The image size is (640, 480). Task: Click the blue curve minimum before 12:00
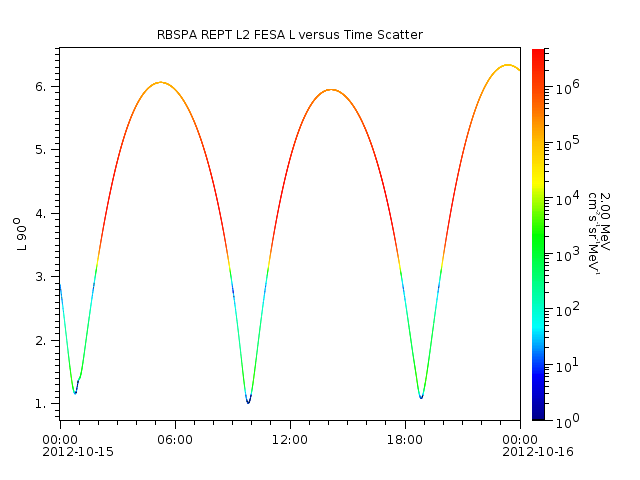click(248, 401)
